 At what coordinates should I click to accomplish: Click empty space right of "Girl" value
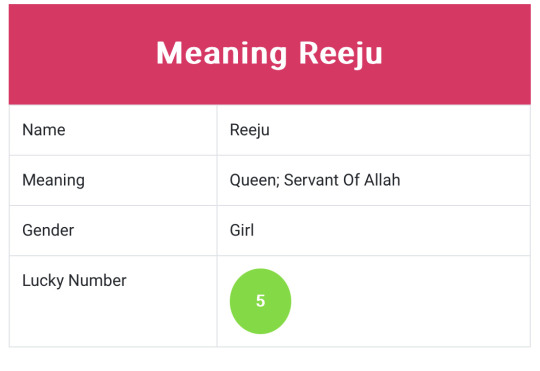click(393, 230)
